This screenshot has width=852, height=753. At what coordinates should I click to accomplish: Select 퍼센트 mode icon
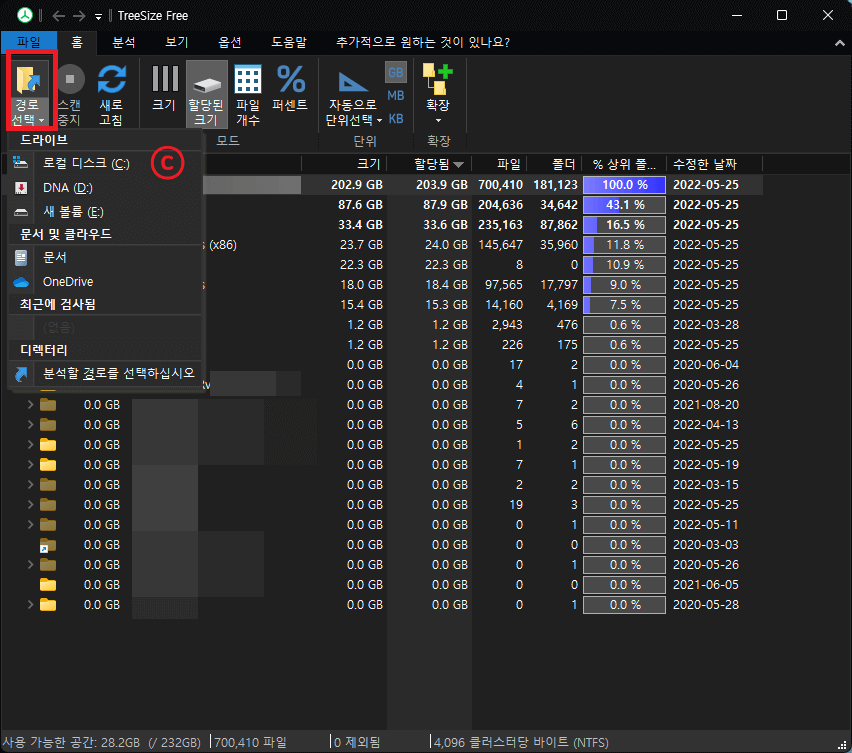click(x=291, y=79)
